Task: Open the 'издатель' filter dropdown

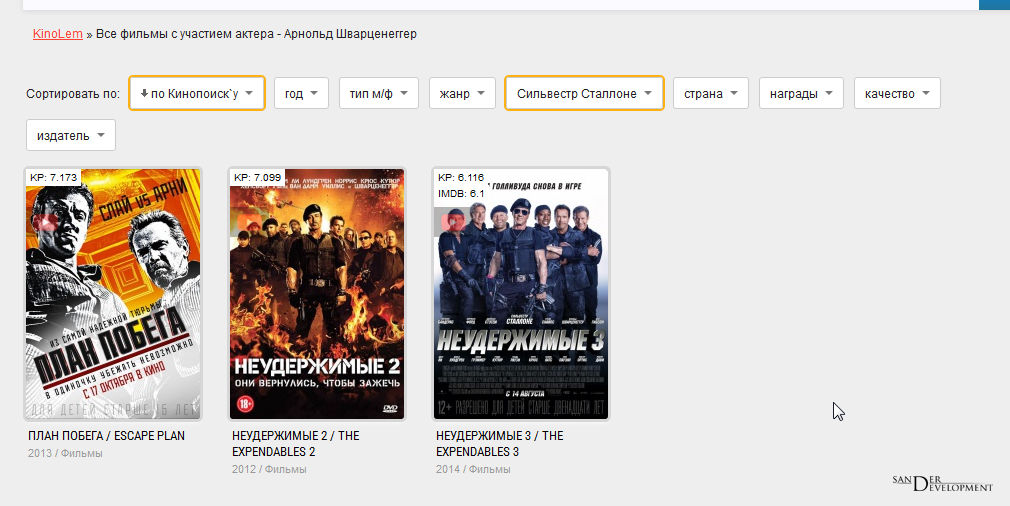Action: [71, 135]
